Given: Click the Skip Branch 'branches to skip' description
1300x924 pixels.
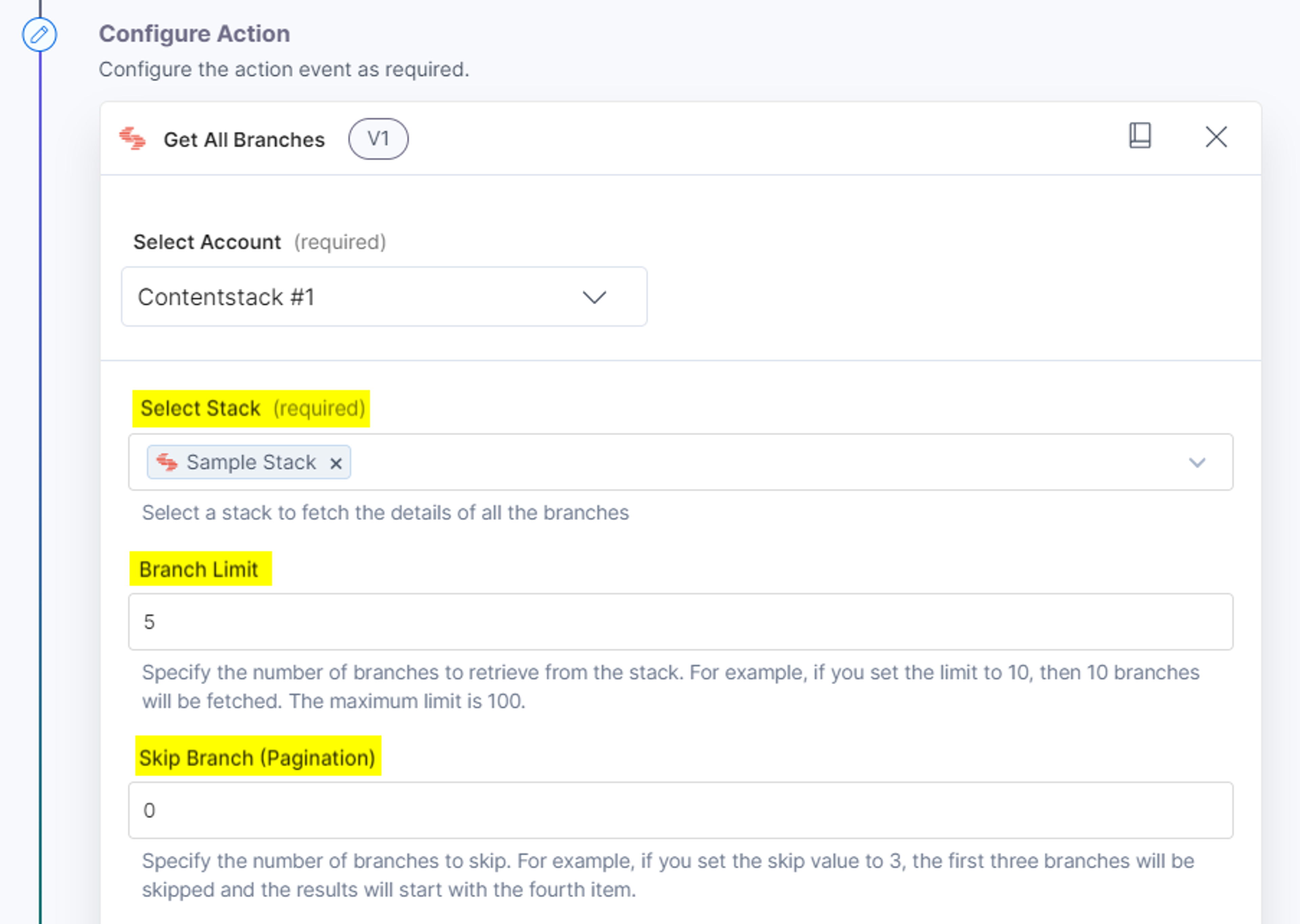Looking at the screenshot, I should pyautogui.click(x=668, y=875).
